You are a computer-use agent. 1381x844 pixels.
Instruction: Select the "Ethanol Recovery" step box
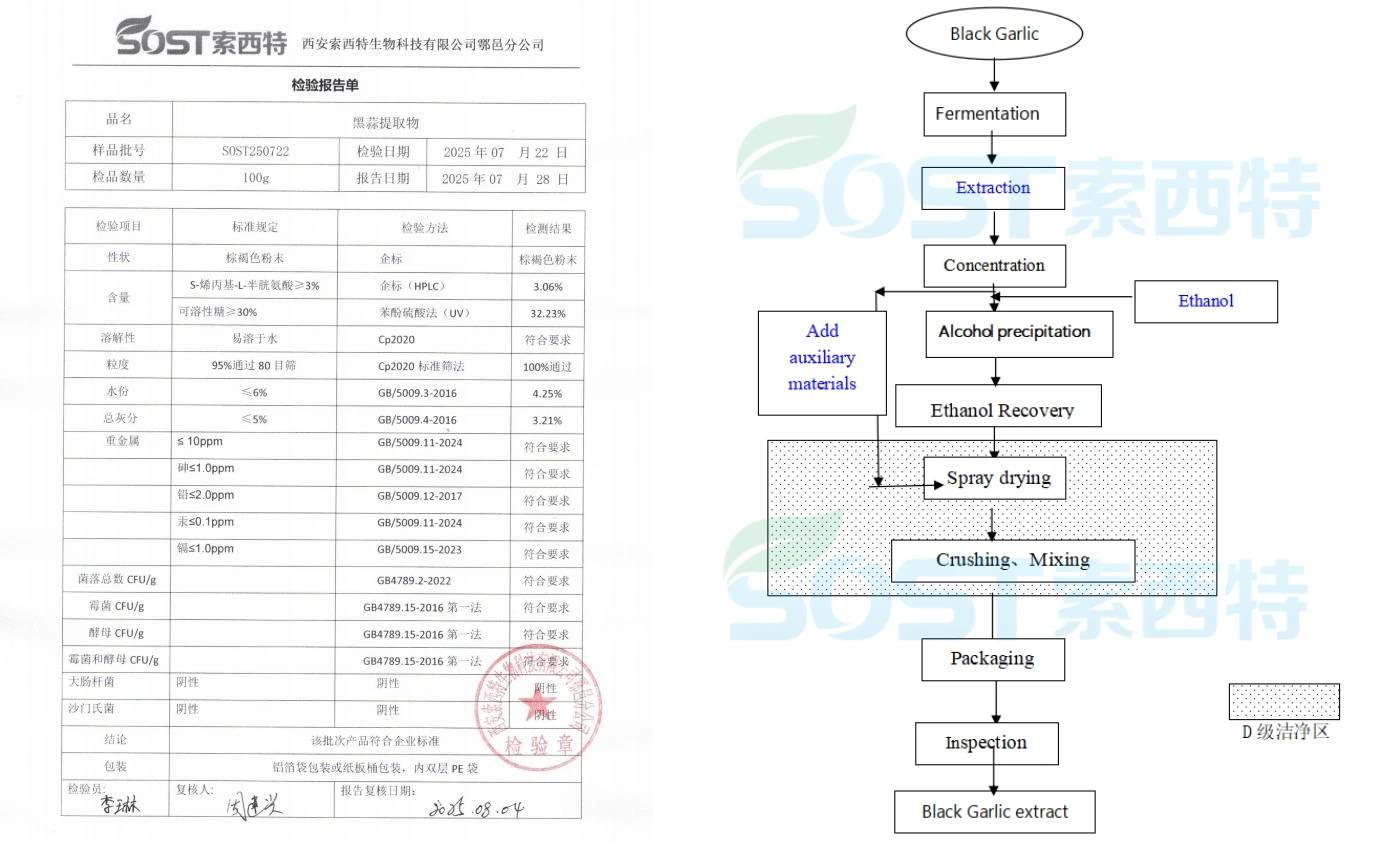pyautogui.click(x=999, y=408)
